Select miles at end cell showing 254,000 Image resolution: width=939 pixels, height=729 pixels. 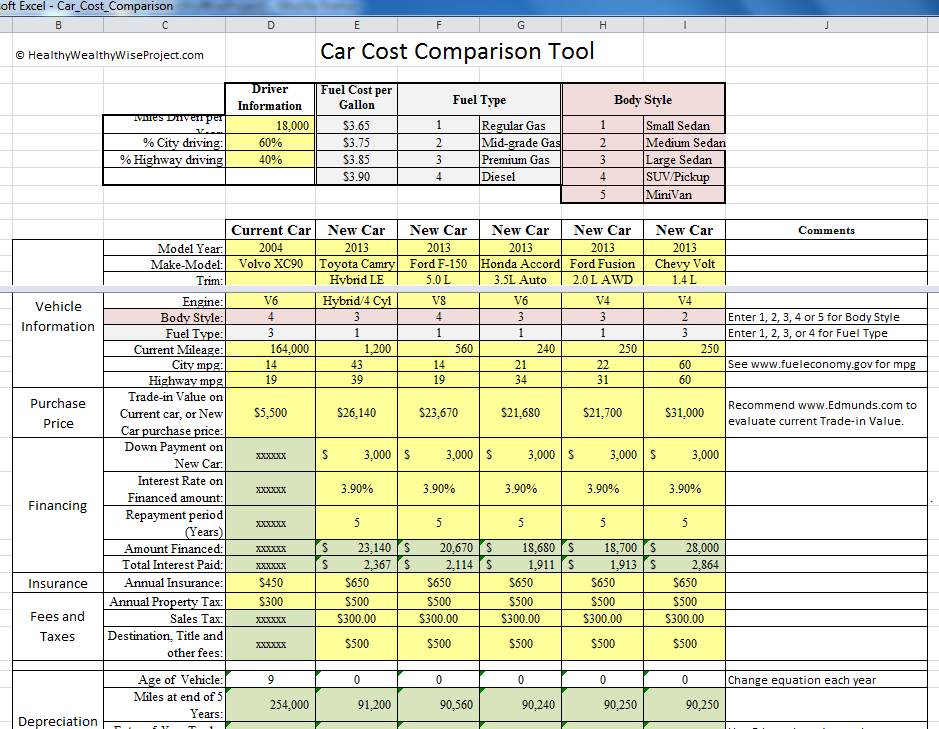coord(271,705)
